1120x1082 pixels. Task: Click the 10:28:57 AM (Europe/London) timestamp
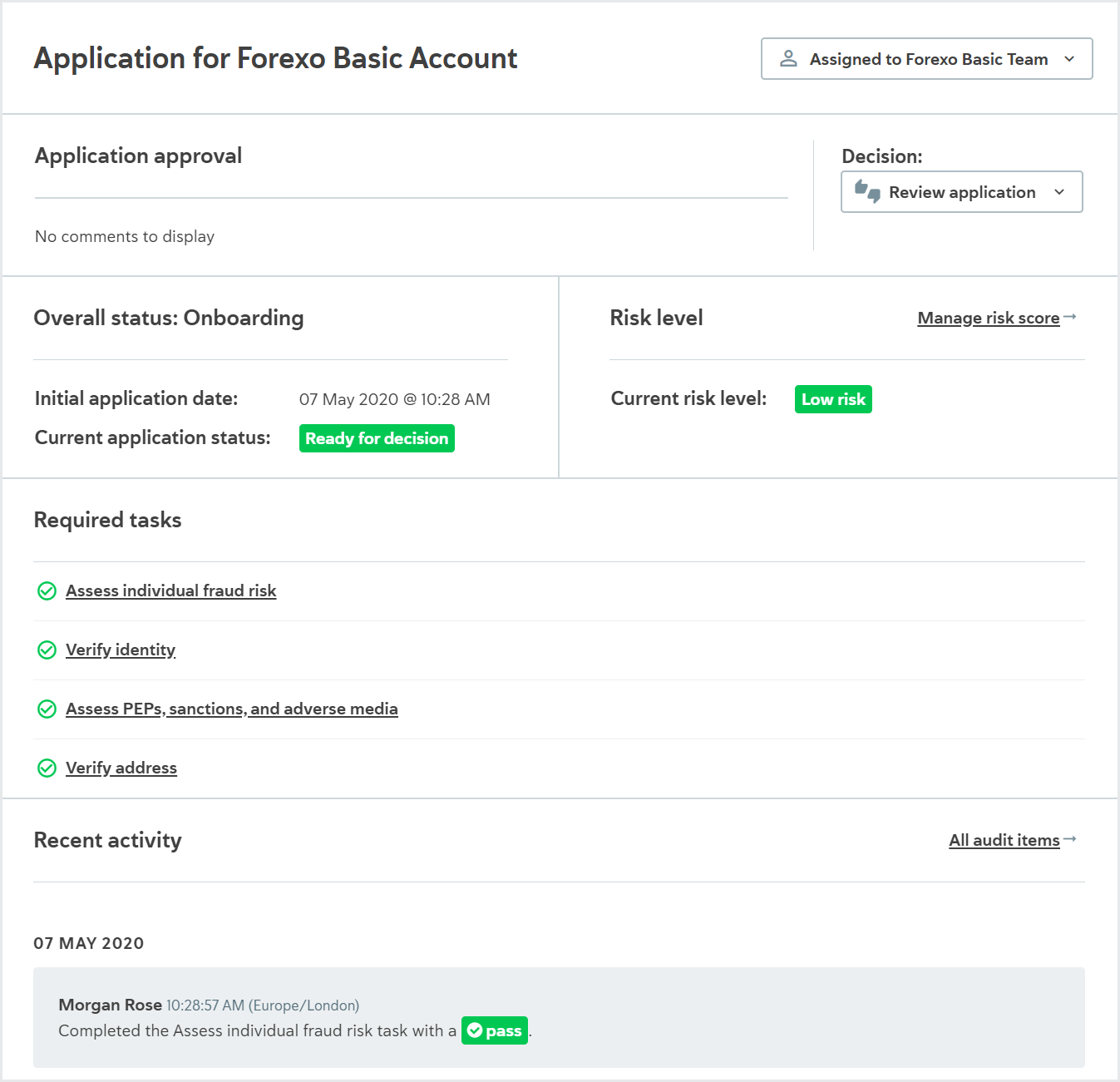tap(263, 1005)
